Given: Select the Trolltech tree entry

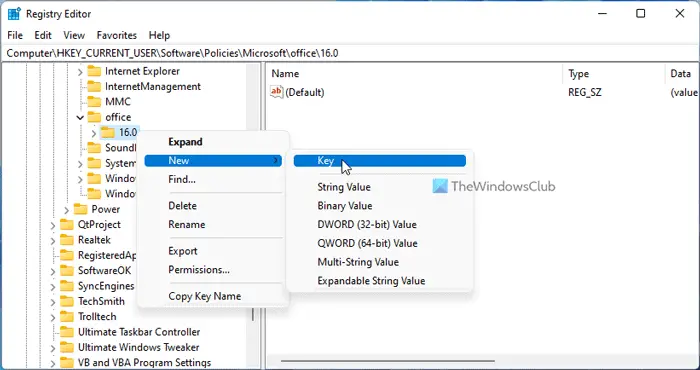Looking at the screenshot, I should coord(97,316).
